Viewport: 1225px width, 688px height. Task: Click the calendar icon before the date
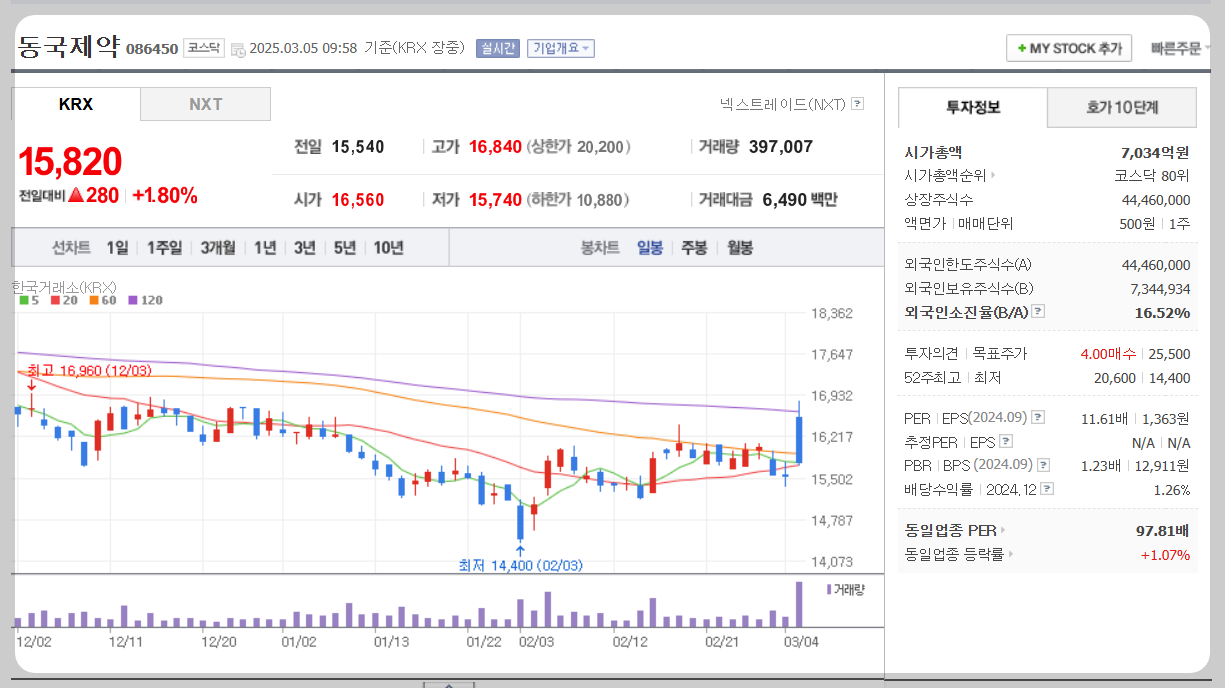pyautogui.click(x=237, y=49)
